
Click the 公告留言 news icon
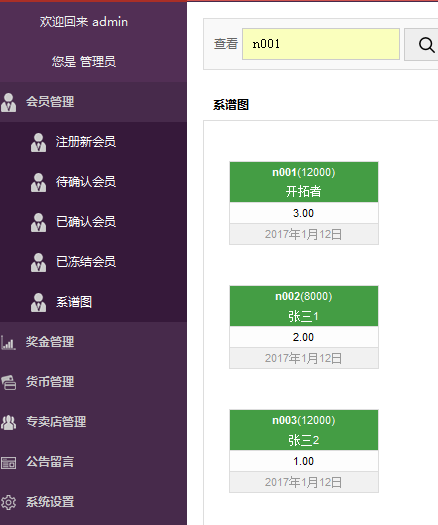[x=8, y=463]
